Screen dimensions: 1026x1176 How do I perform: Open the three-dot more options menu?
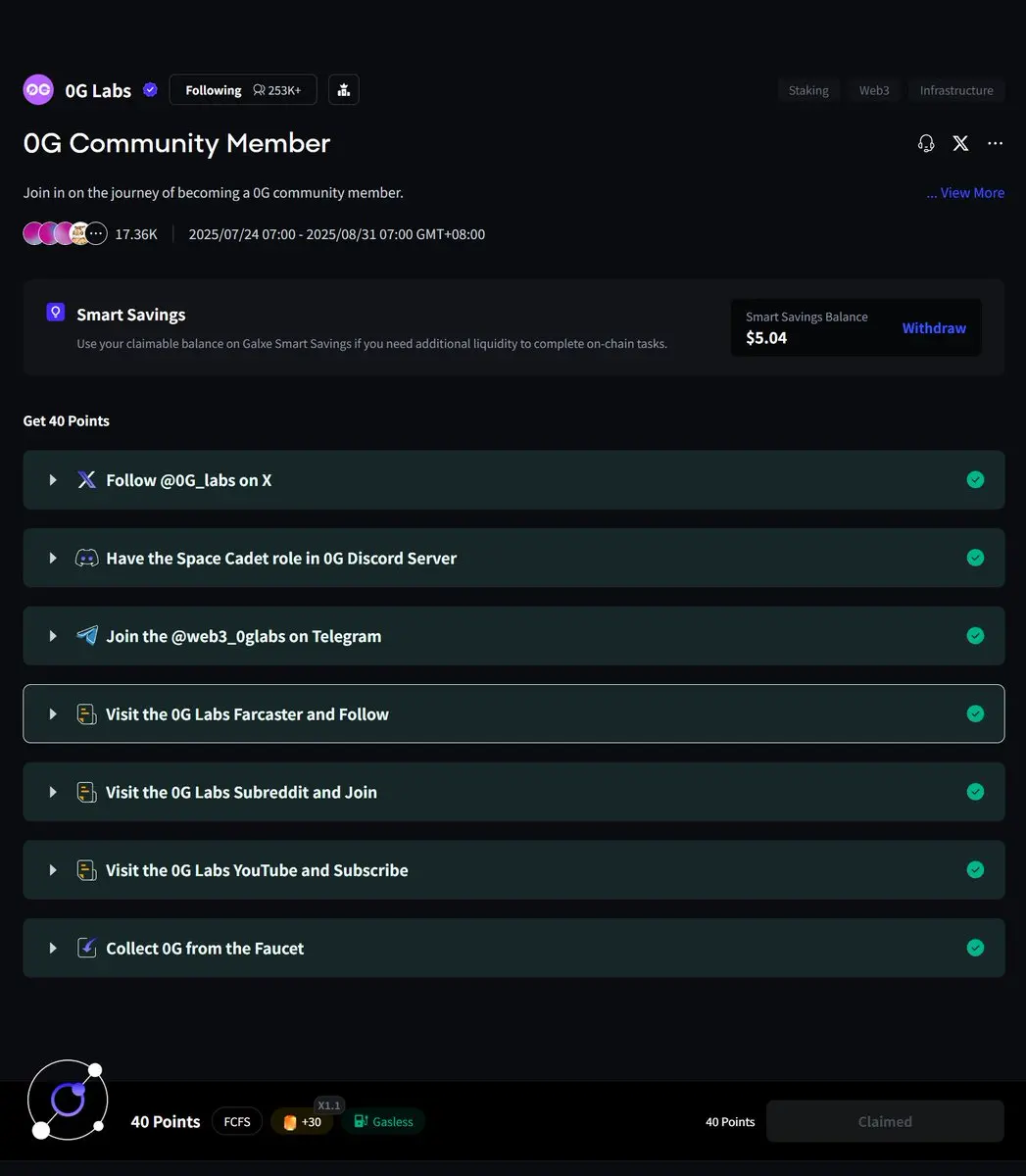(995, 143)
